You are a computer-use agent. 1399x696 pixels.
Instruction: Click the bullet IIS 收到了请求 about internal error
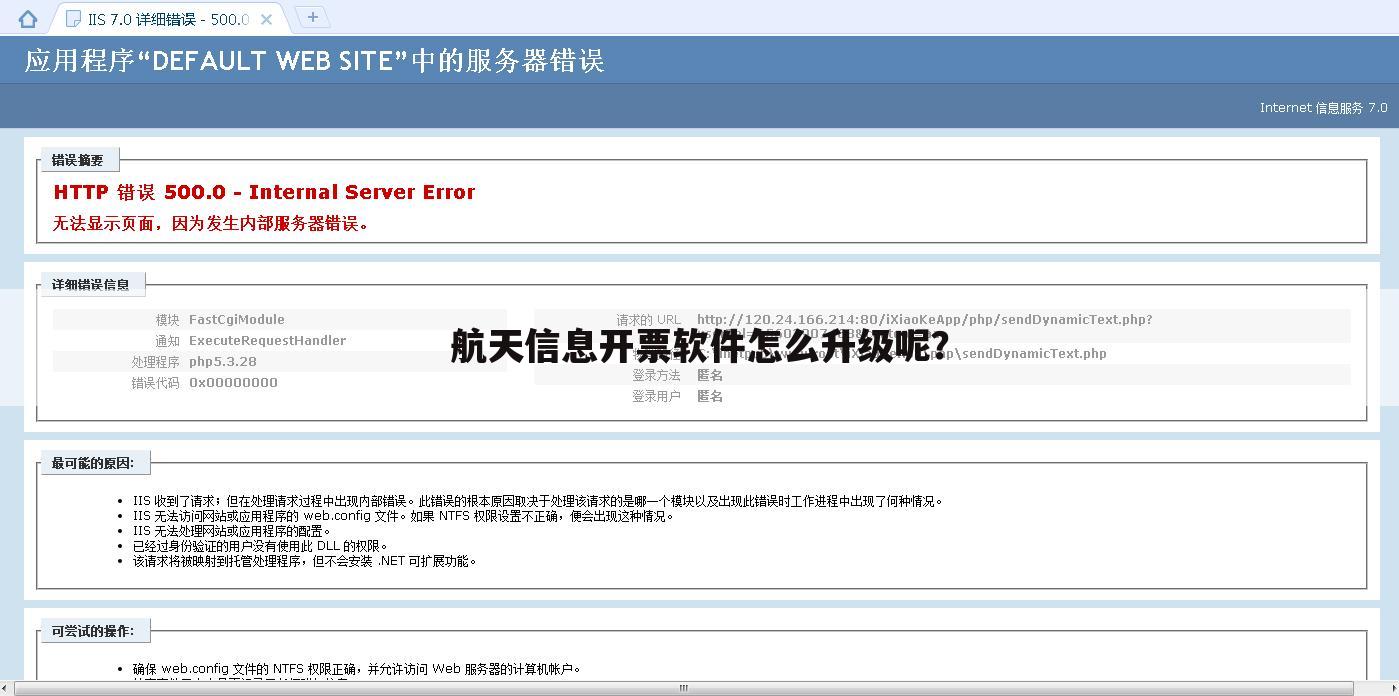click(538, 501)
